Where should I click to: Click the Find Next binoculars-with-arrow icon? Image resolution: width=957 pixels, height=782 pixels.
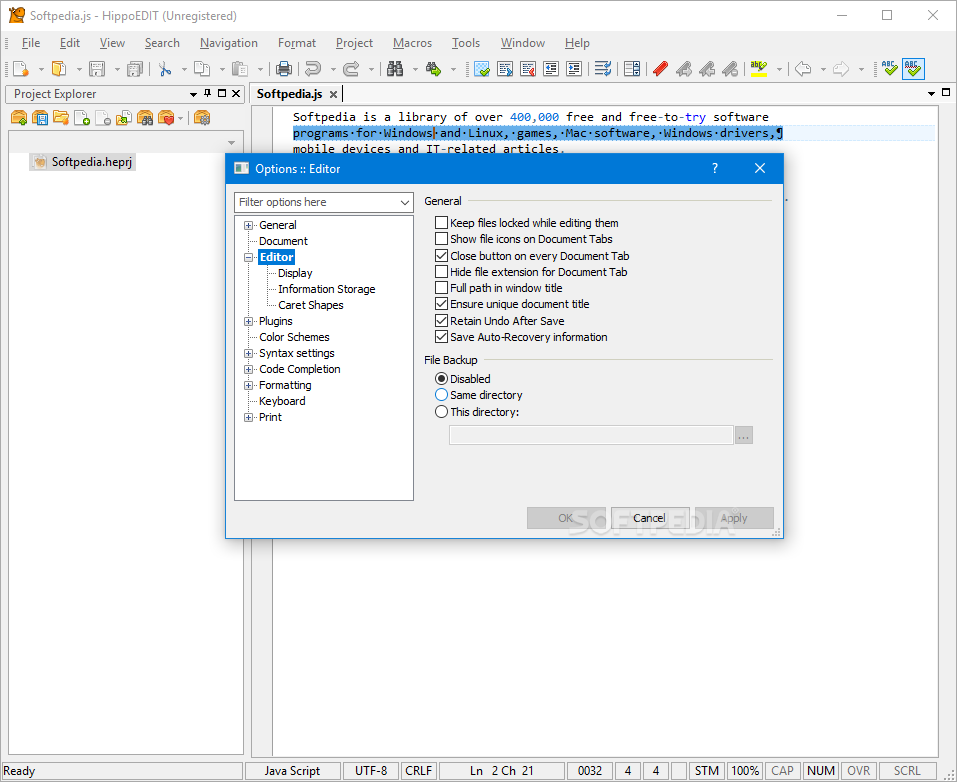[433, 68]
